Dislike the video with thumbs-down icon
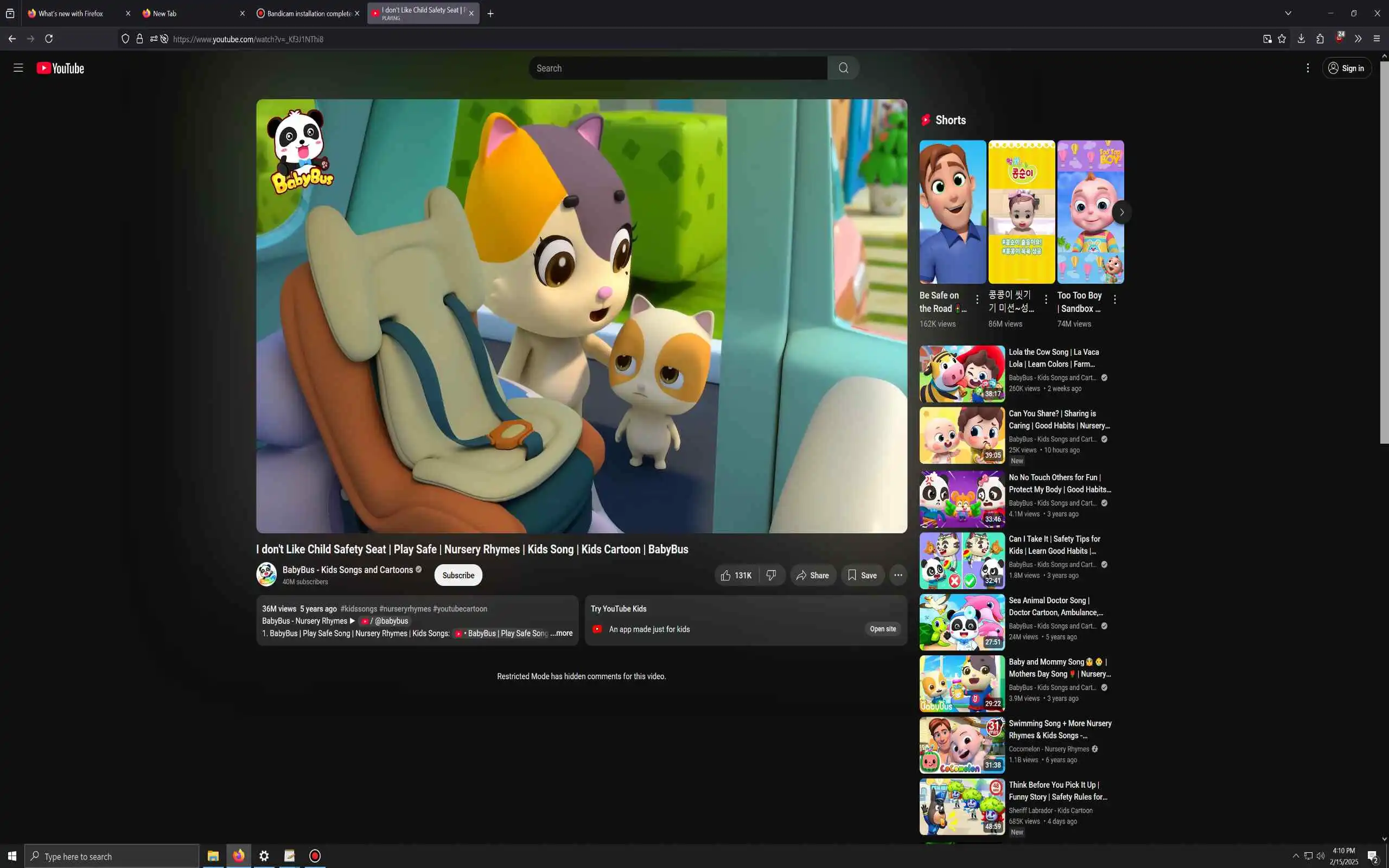The width and height of the screenshot is (1389, 868). 772,575
